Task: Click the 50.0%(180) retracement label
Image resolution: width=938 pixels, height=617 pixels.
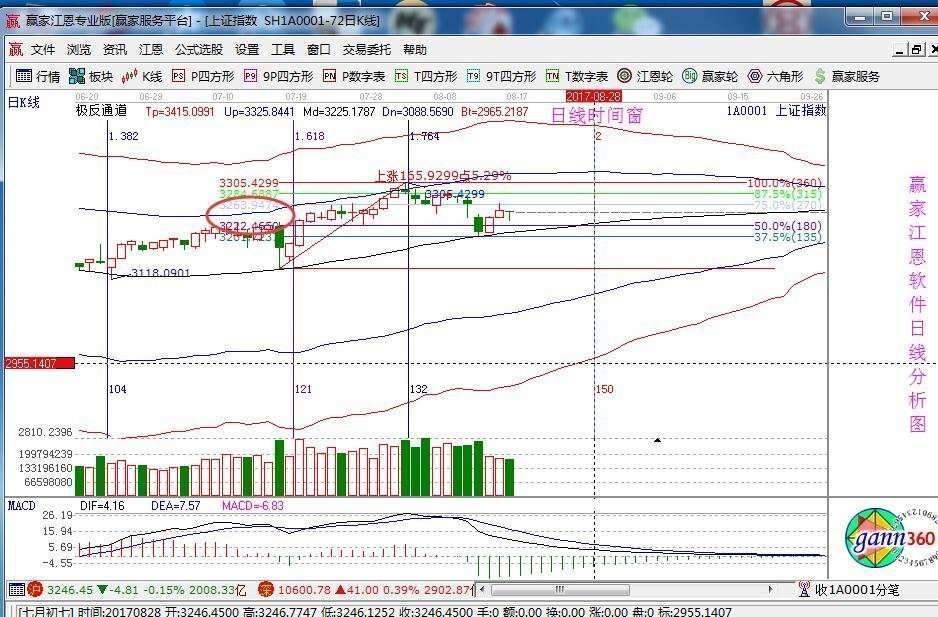Action: point(788,226)
